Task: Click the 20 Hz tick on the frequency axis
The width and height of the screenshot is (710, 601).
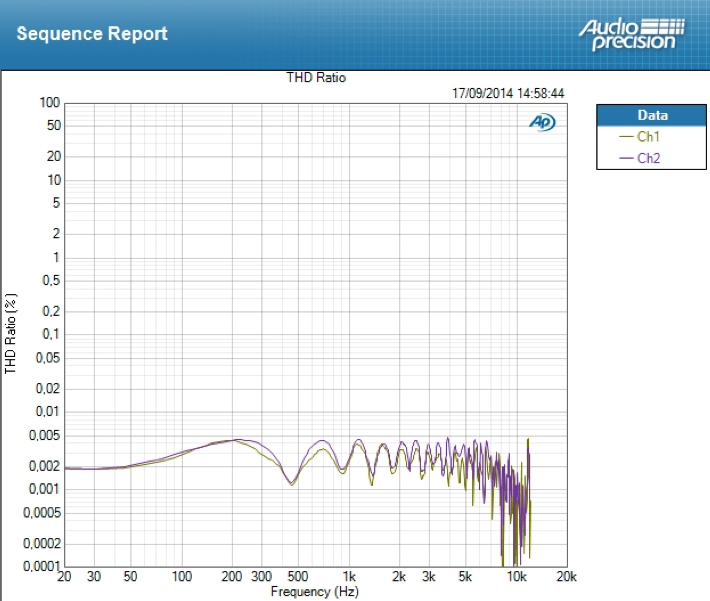Action: click(64, 579)
